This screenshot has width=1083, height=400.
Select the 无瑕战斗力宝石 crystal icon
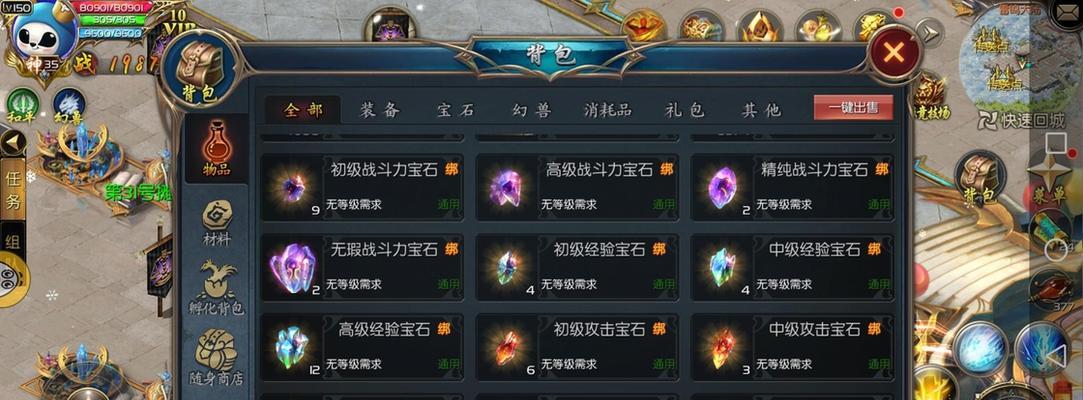tap(292, 267)
